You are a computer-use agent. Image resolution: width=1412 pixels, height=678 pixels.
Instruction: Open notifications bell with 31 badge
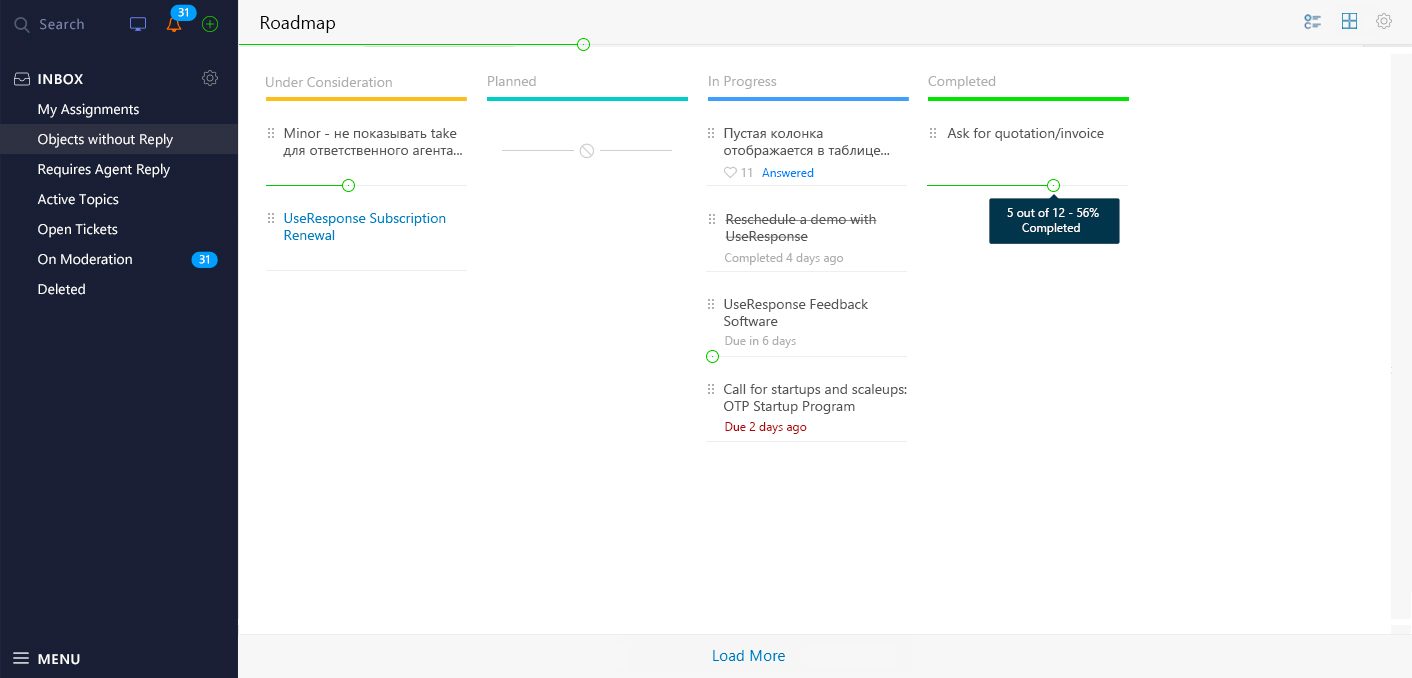click(174, 25)
